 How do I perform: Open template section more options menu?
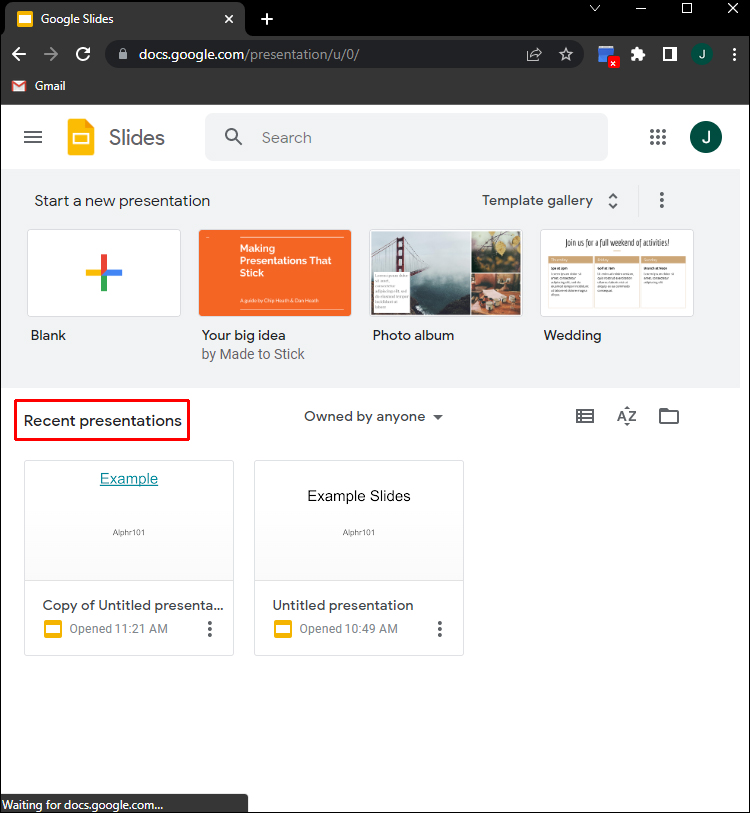coord(661,200)
